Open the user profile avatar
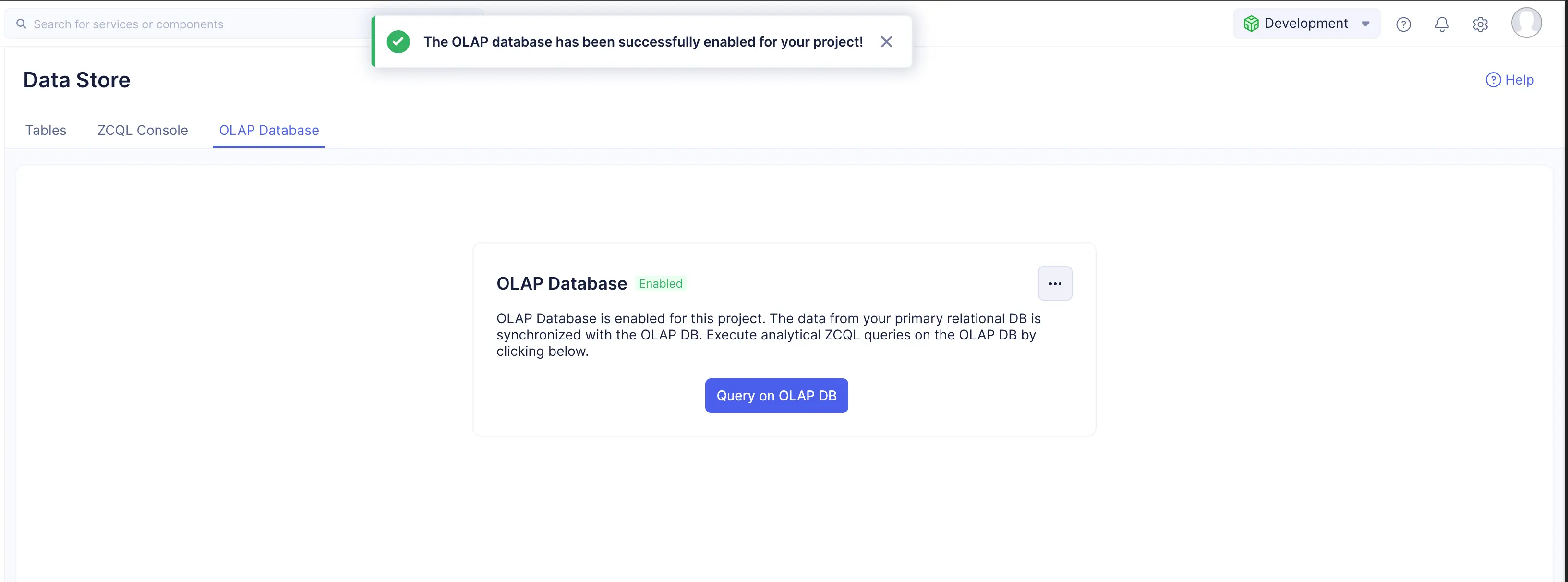The width and height of the screenshot is (1568, 582). [x=1526, y=23]
